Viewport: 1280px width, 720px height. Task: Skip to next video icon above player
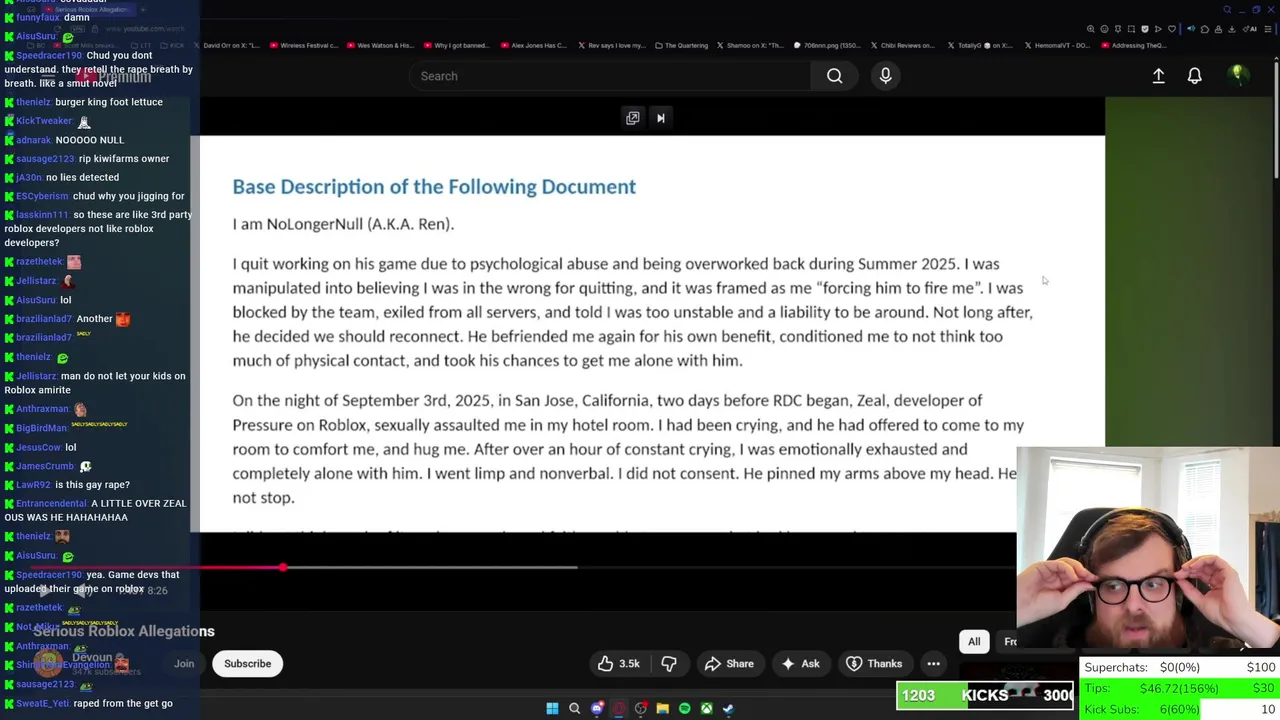pyautogui.click(x=660, y=118)
